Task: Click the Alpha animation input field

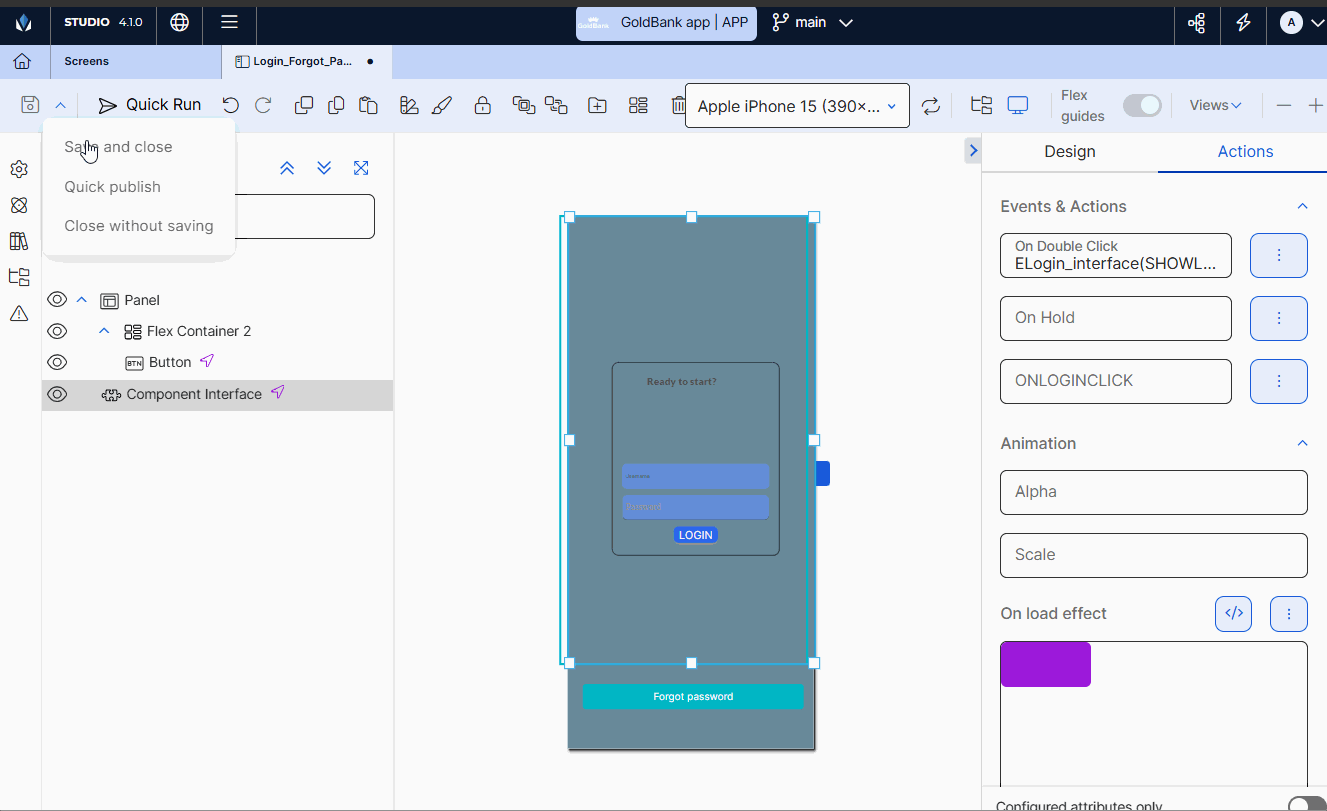Action: click(1153, 492)
